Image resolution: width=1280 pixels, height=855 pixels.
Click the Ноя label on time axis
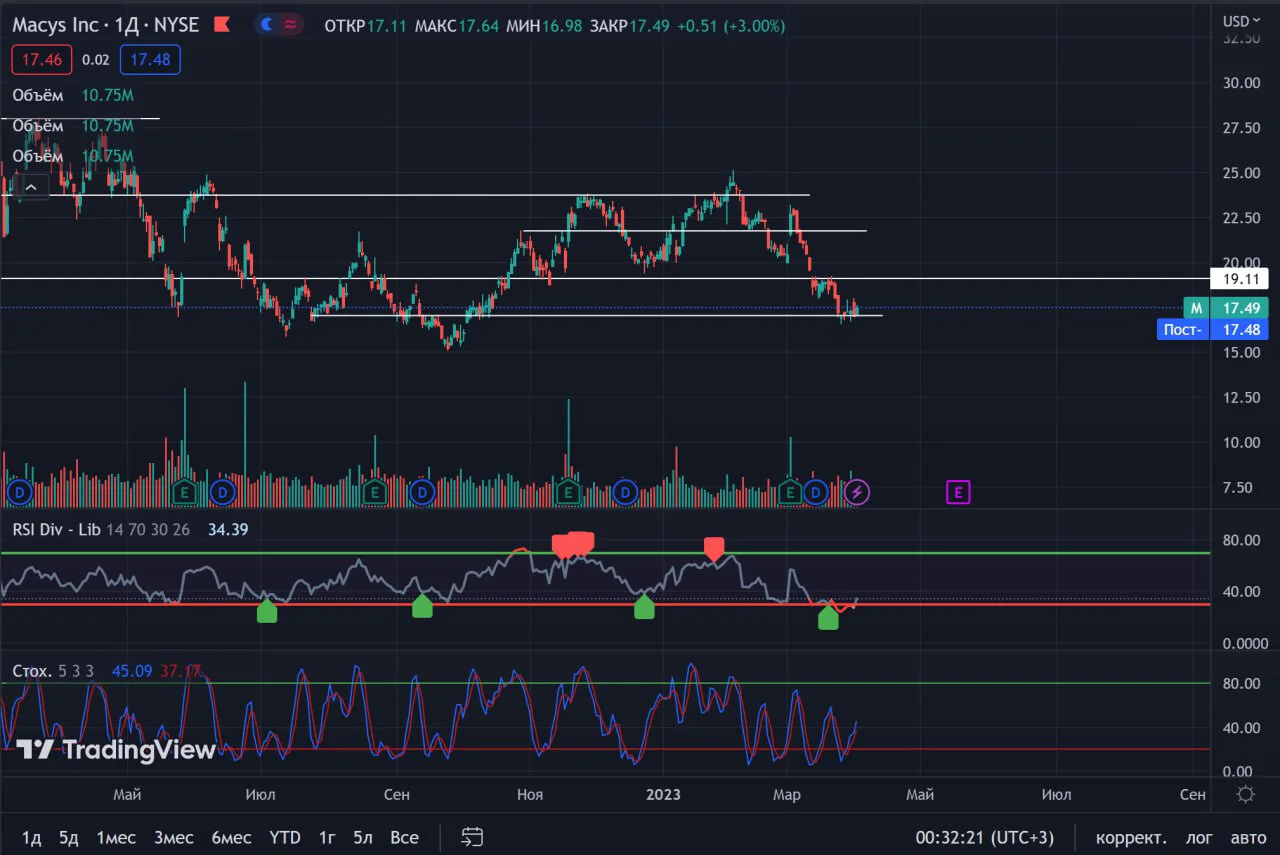530,794
